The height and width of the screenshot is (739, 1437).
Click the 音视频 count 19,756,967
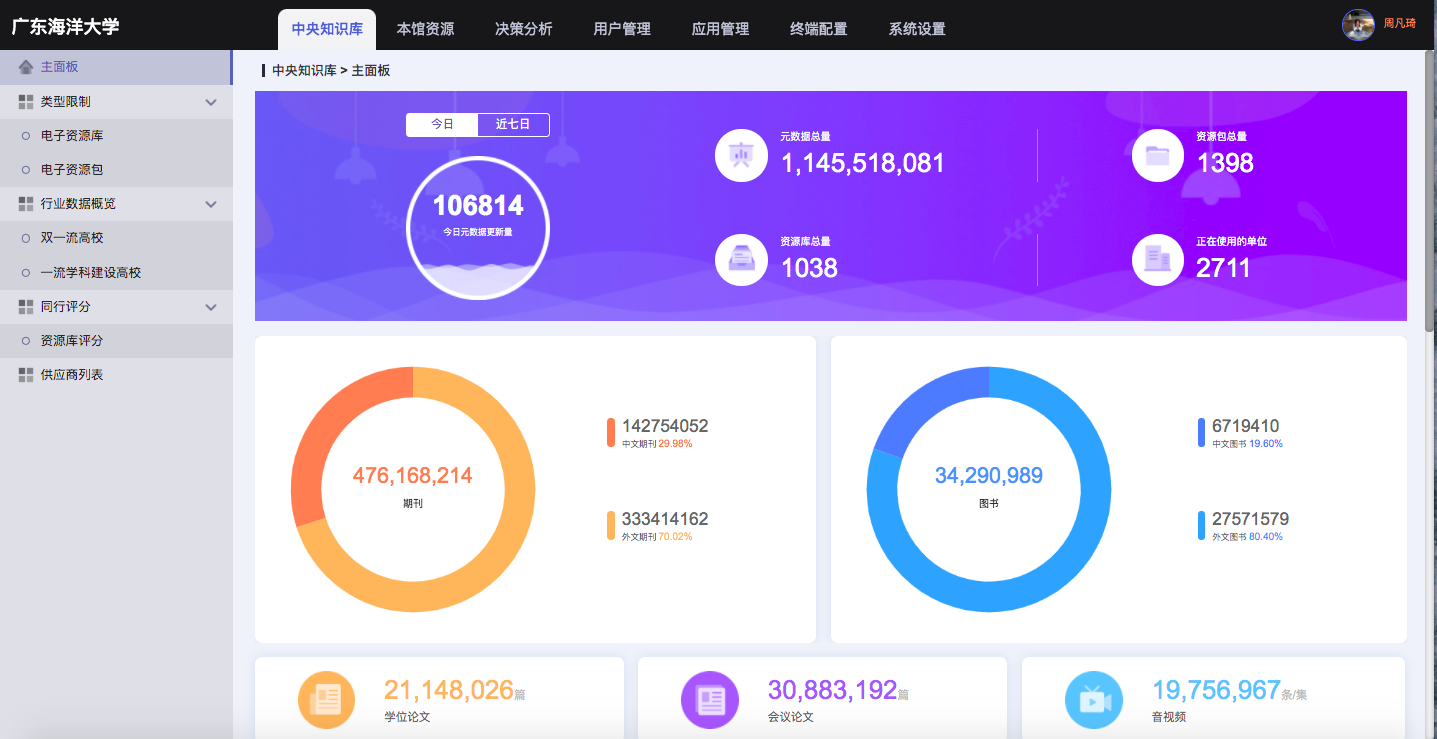click(x=1216, y=690)
